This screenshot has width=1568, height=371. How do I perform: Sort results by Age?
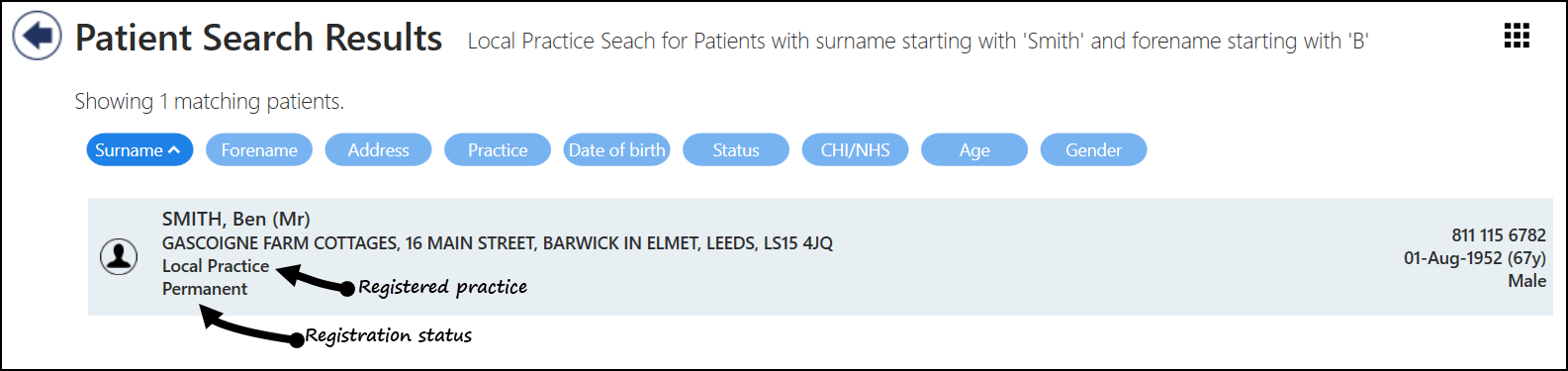[x=974, y=150]
